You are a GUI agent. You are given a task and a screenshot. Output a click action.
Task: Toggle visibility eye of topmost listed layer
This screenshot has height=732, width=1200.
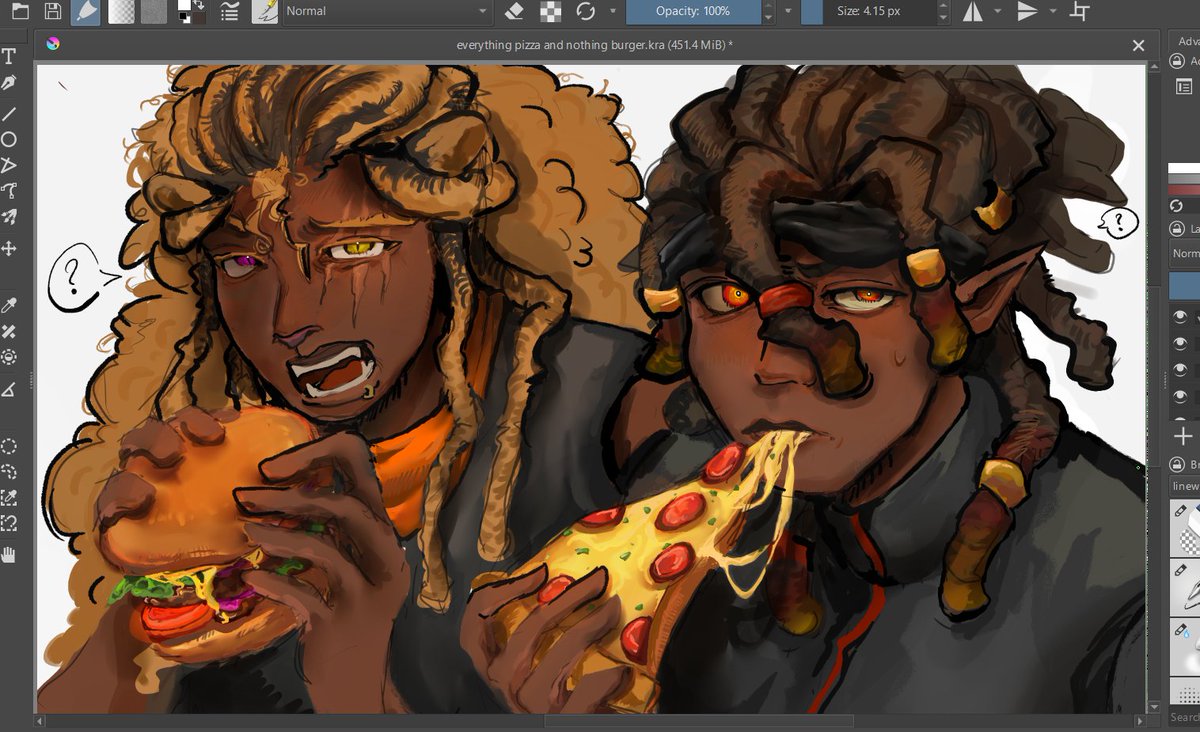(1181, 317)
